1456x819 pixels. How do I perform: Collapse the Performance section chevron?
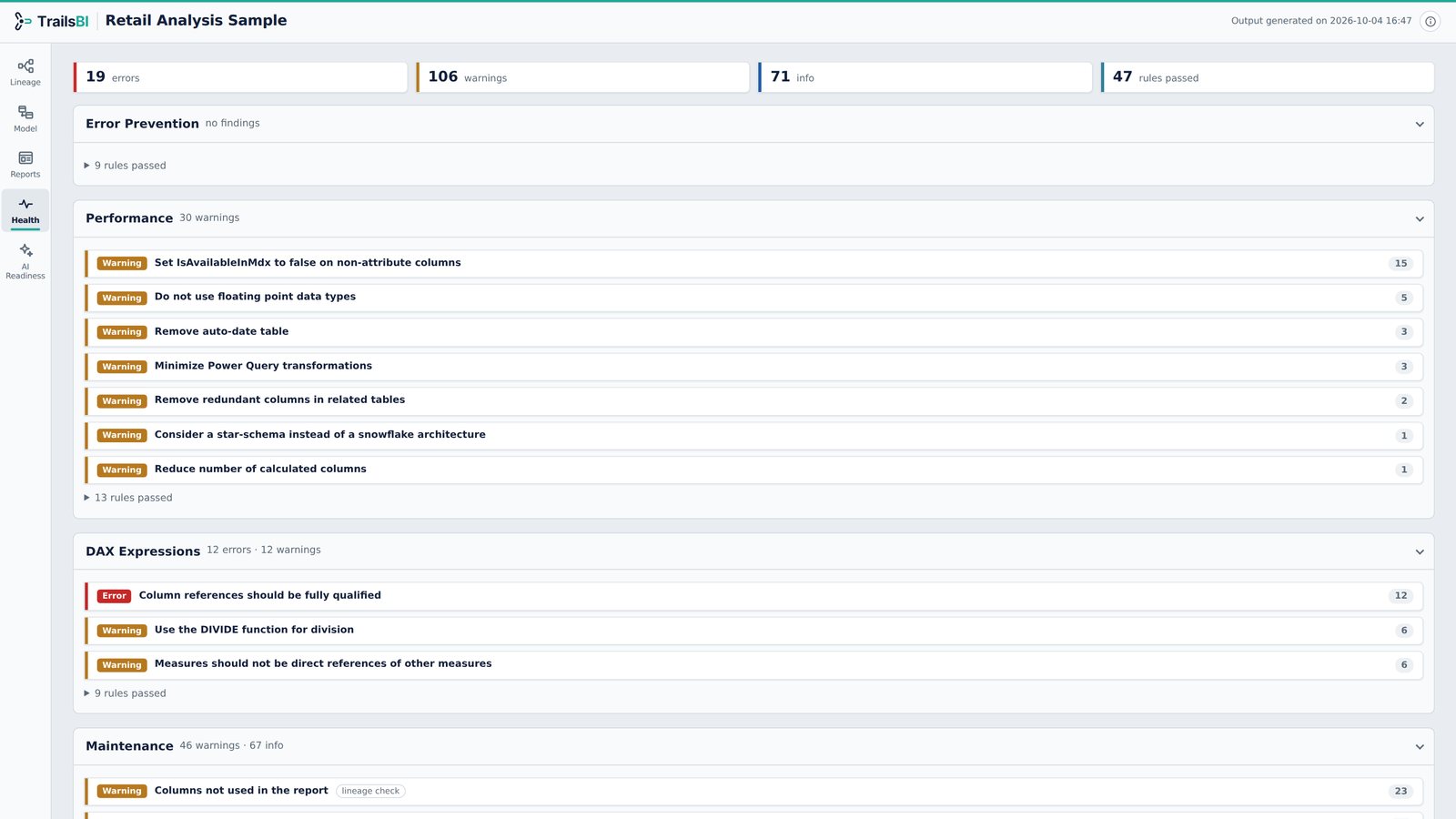coord(1420,219)
